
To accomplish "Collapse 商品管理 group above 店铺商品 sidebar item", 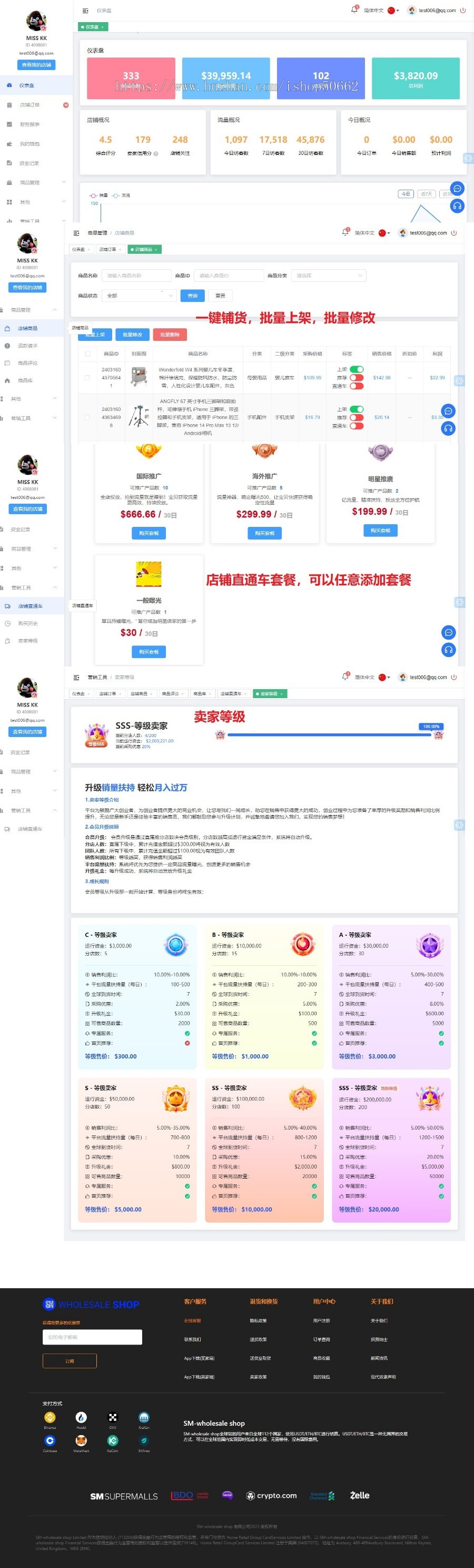I will [x=32, y=310].
